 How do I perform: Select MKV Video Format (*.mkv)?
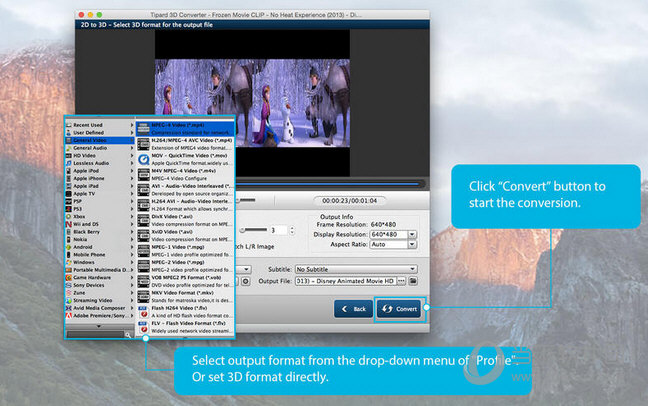coord(186,296)
